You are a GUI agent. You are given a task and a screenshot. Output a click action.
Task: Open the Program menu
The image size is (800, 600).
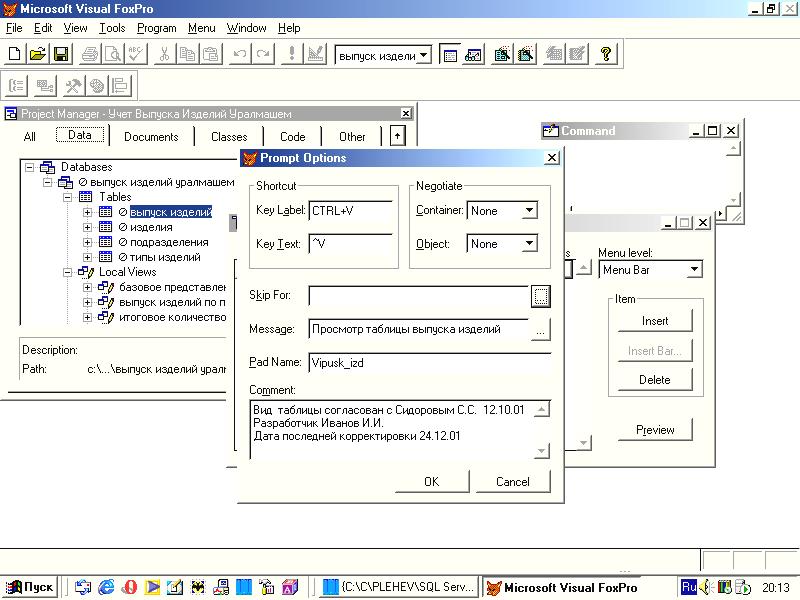pos(157,28)
